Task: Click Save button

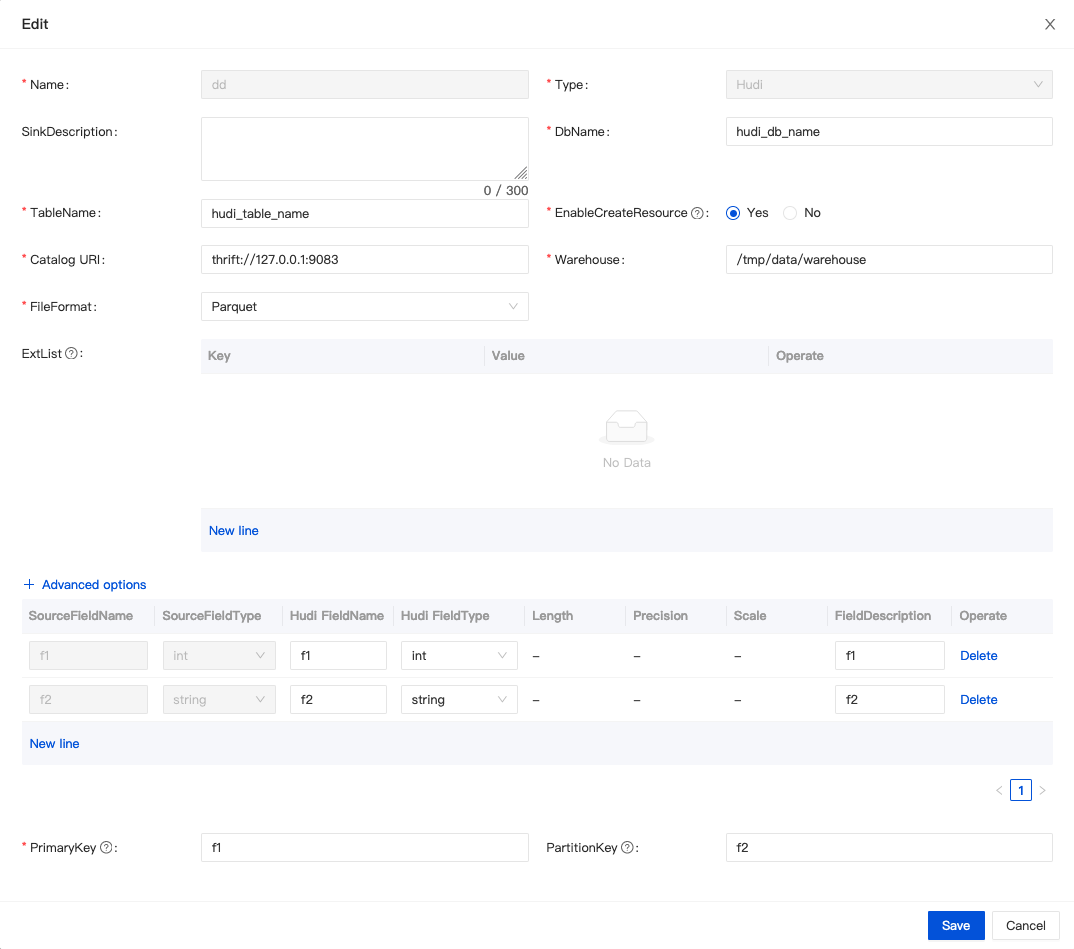Action: (955, 926)
